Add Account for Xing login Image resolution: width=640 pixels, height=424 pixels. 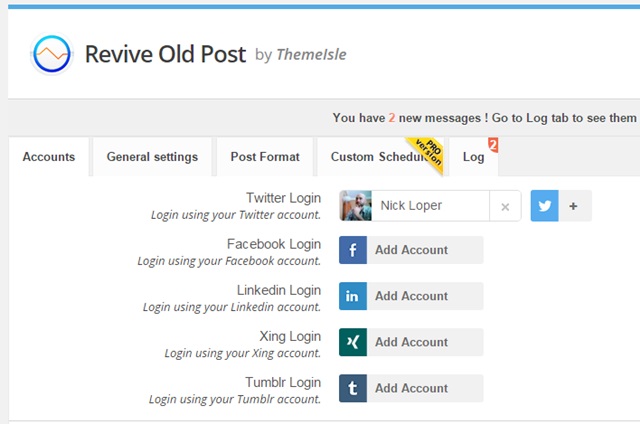[411, 342]
